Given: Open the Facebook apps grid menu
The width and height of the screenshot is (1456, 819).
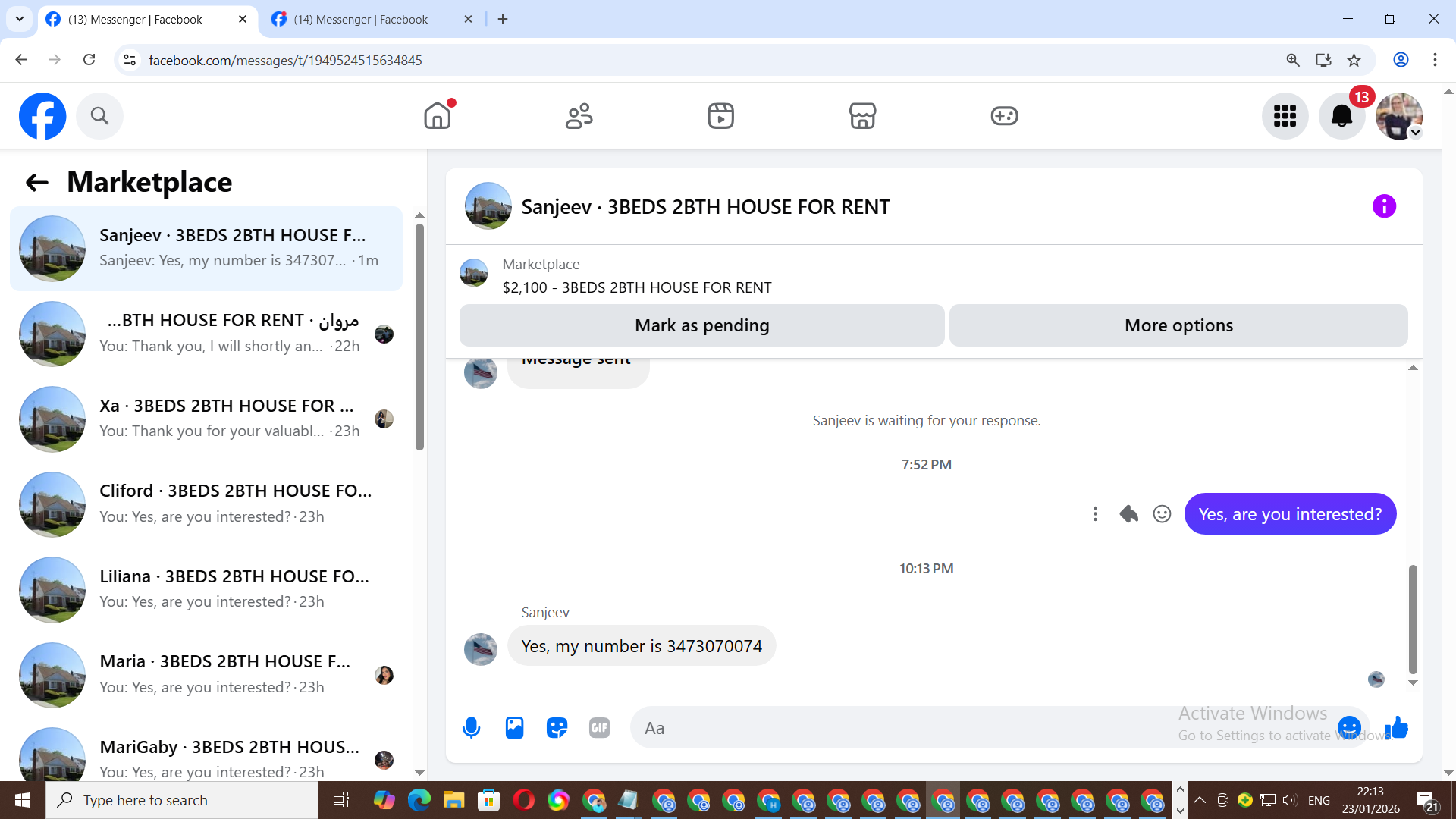Looking at the screenshot, I should (x=1285, y=116).
